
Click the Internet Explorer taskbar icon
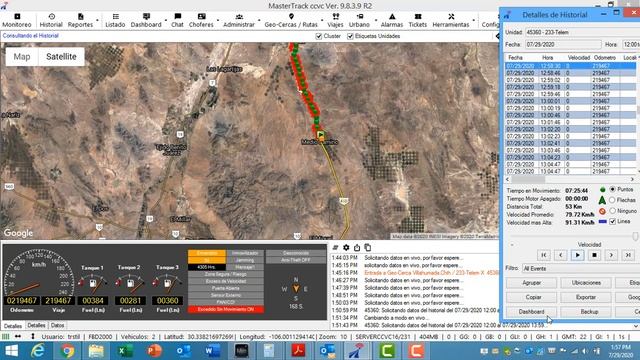click(38, 351)
